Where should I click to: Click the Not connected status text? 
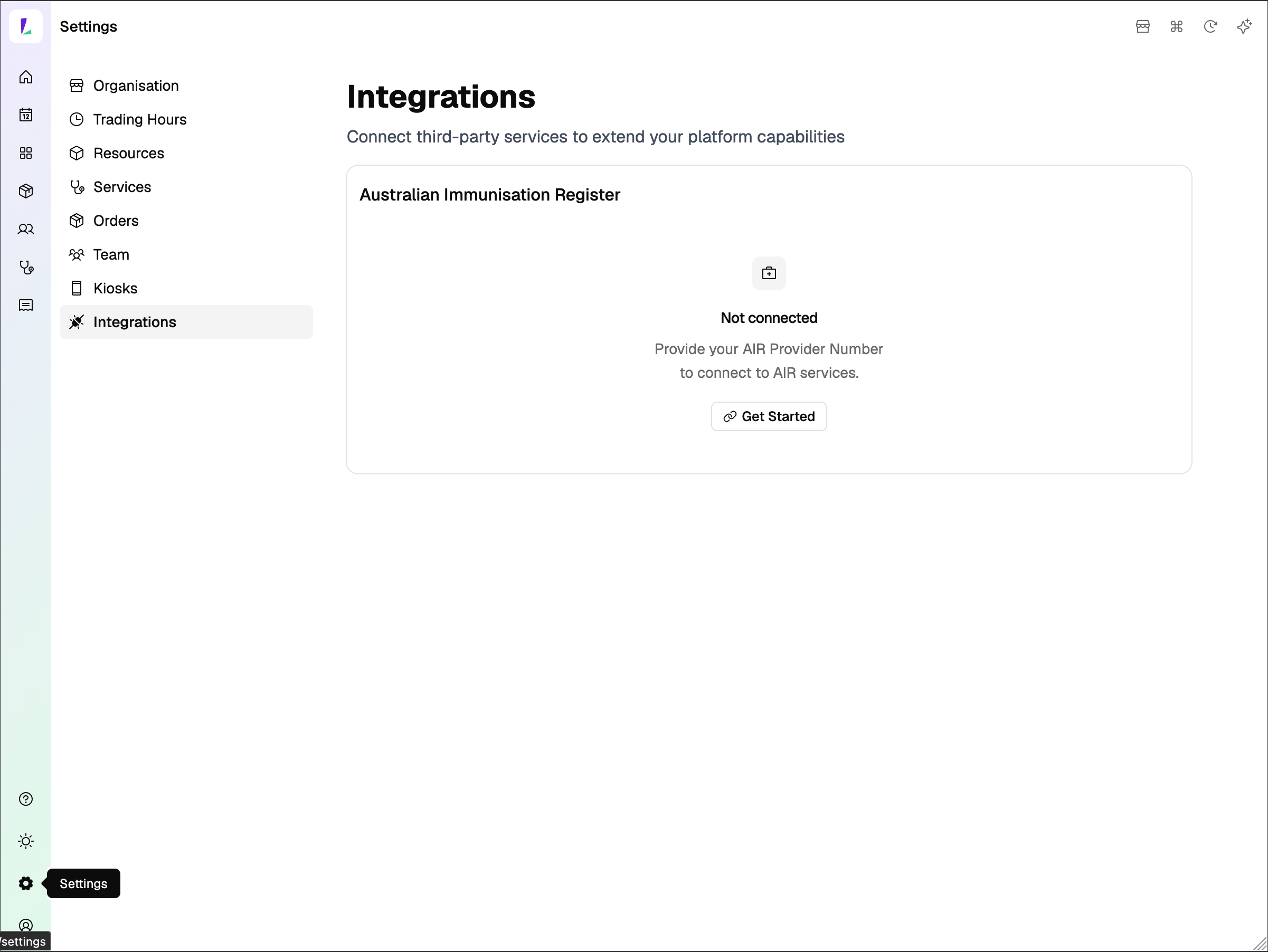[769, 318]
